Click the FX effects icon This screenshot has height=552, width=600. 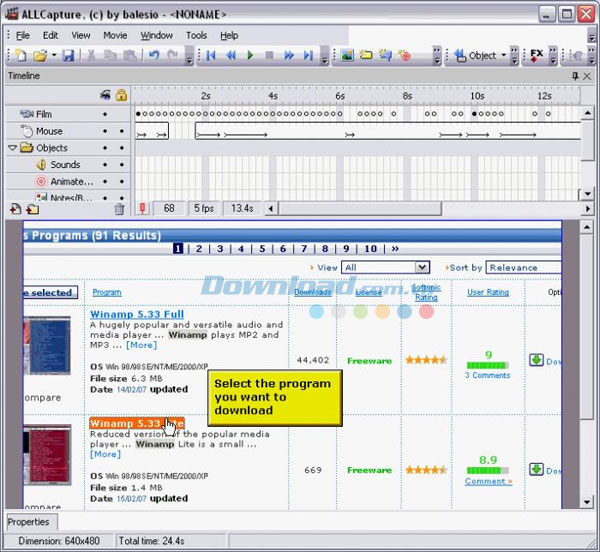click(537, 56)
